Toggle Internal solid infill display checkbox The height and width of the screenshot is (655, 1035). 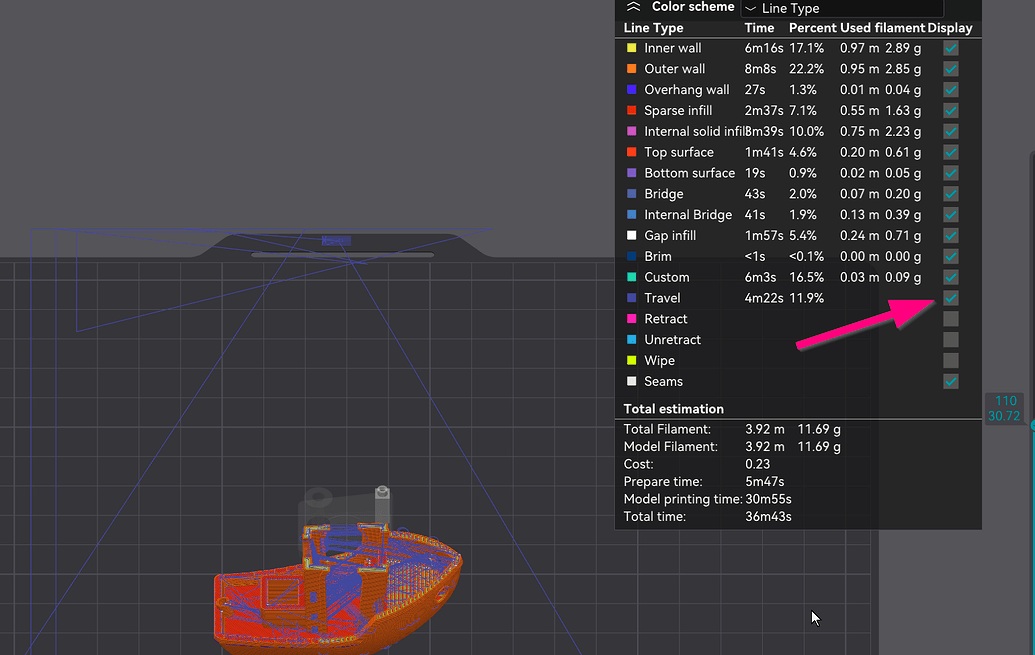coord(951,131)
